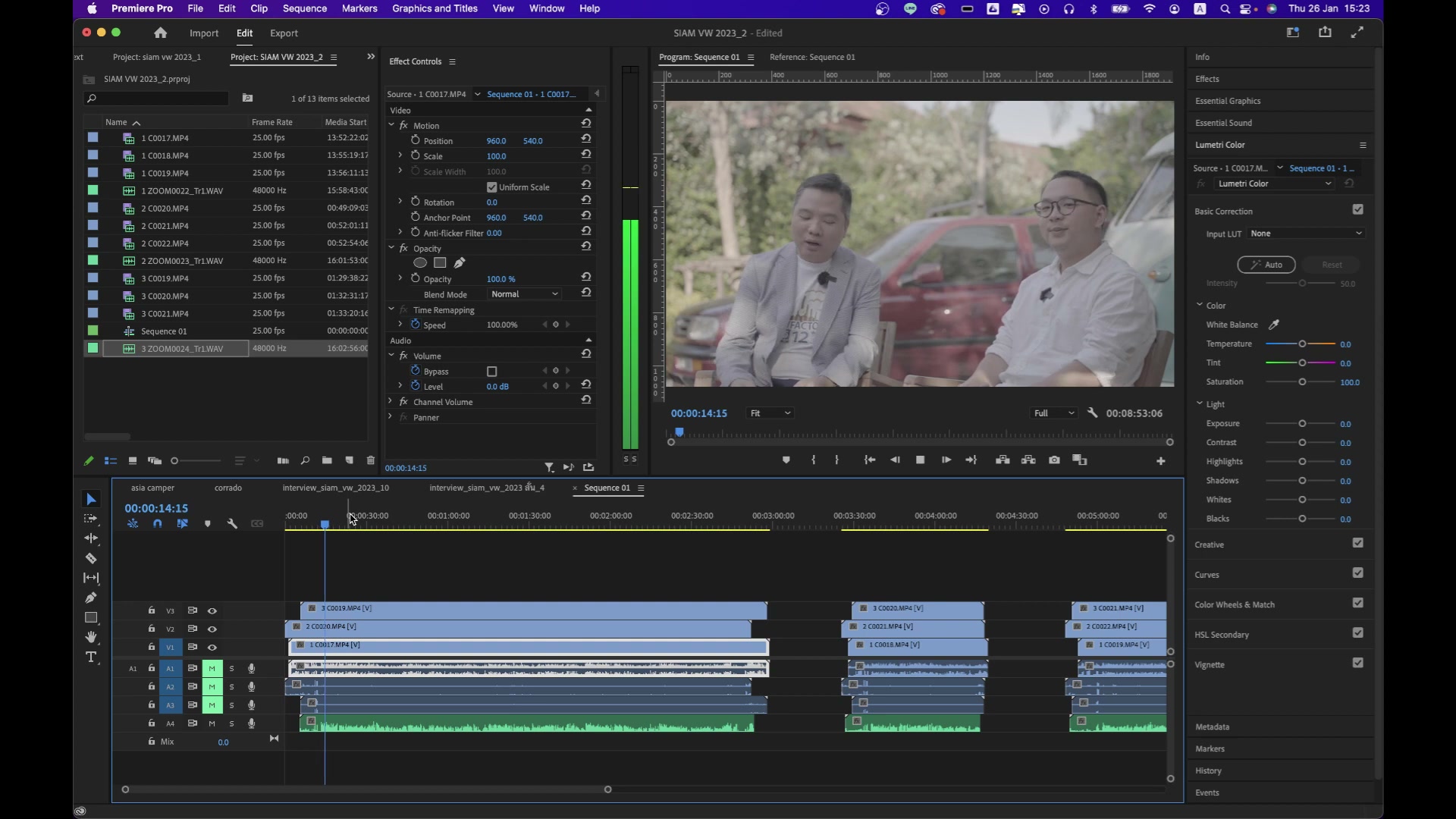Image resolution: width=1456 pixels, height=819 pixels.
Task: Select the Selection tool arrow
Action: click(91, 499)
